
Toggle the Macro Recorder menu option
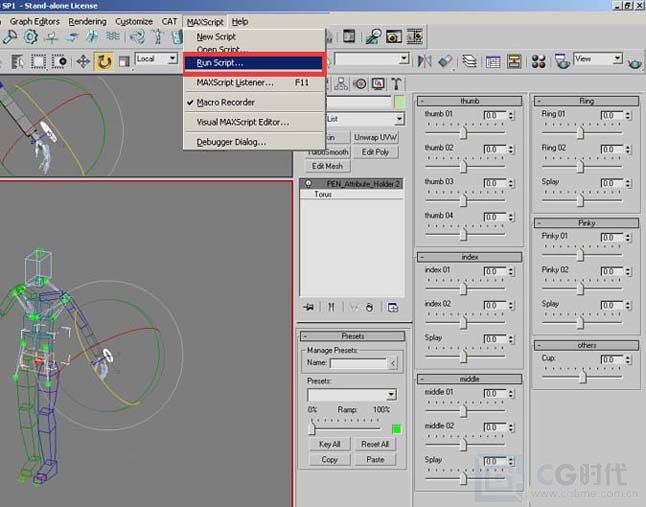[x=225, y=102]
